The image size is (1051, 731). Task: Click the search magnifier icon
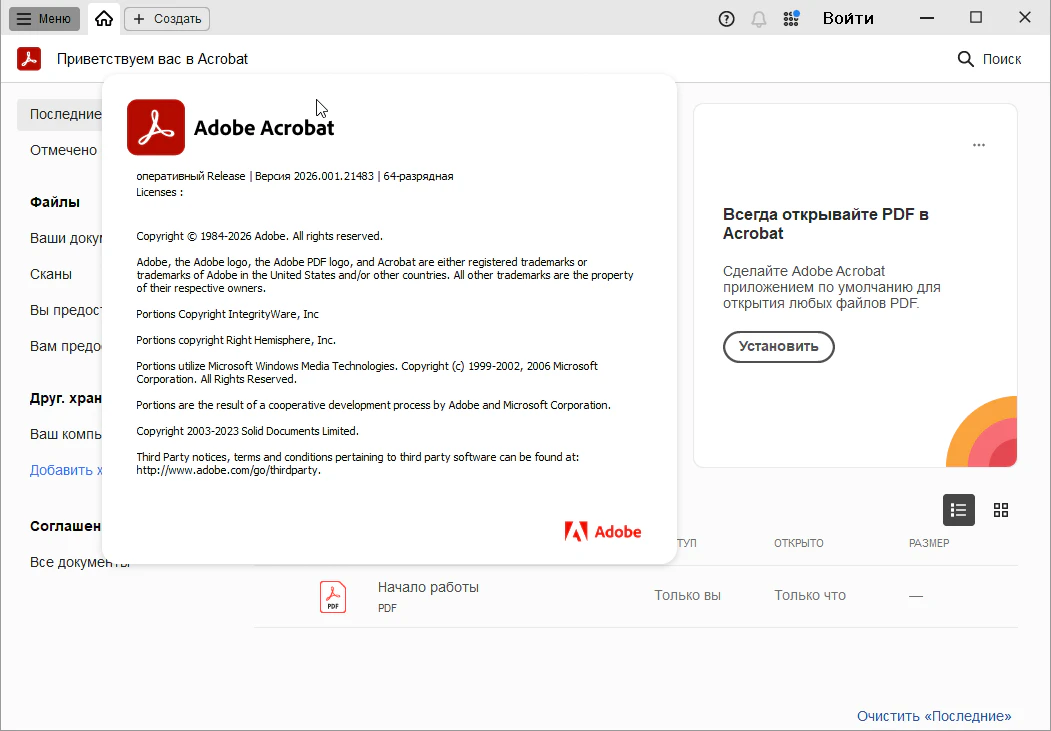966,59
